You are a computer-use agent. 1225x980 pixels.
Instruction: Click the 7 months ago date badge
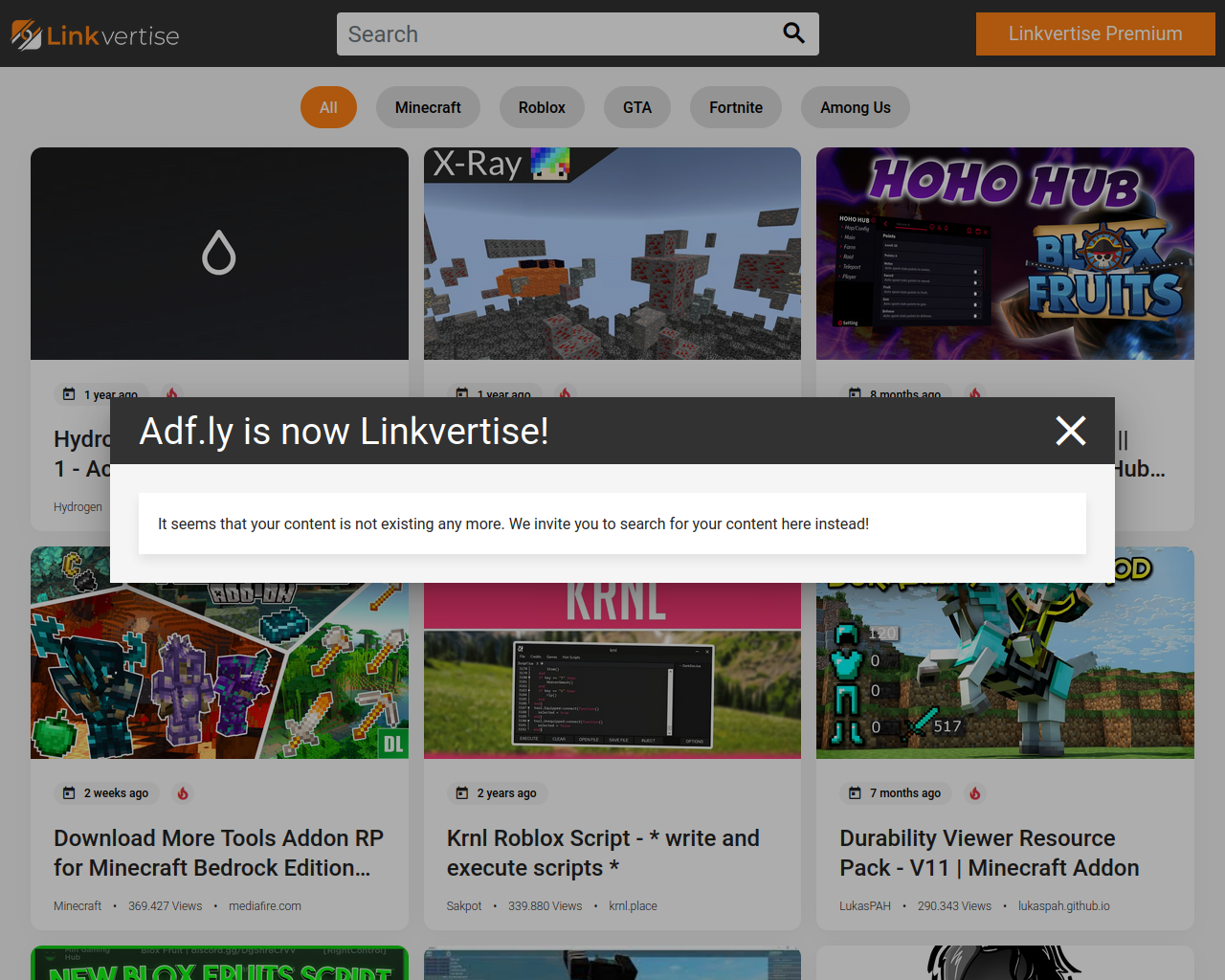point(895,792)
